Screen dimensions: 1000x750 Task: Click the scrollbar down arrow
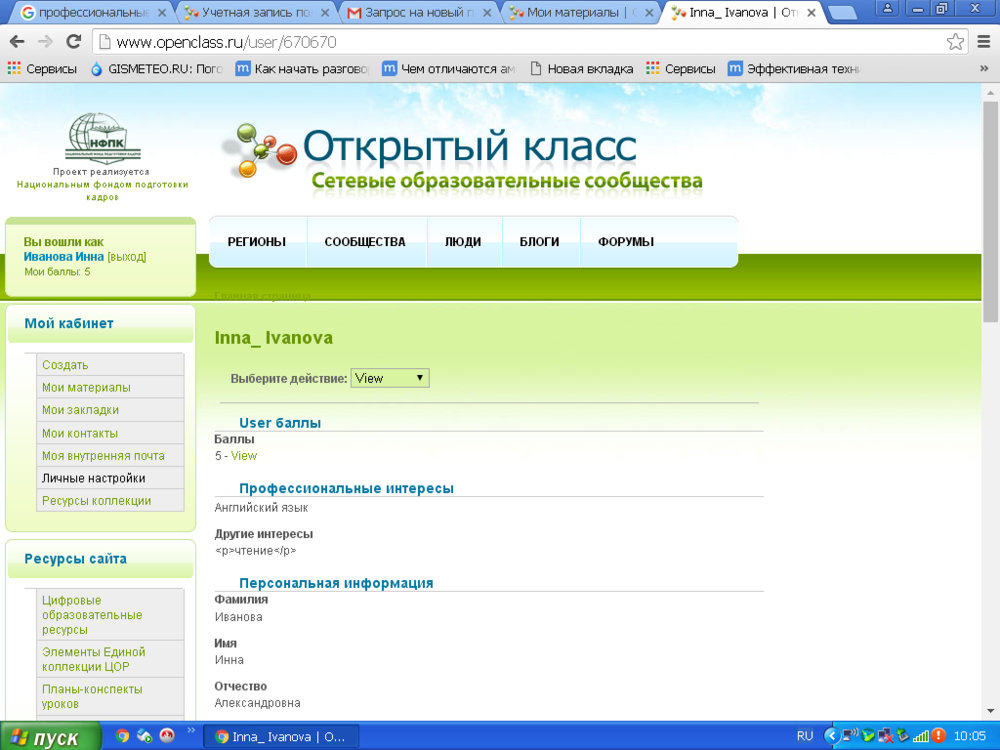pyautogui.click(x=990, y=710)
